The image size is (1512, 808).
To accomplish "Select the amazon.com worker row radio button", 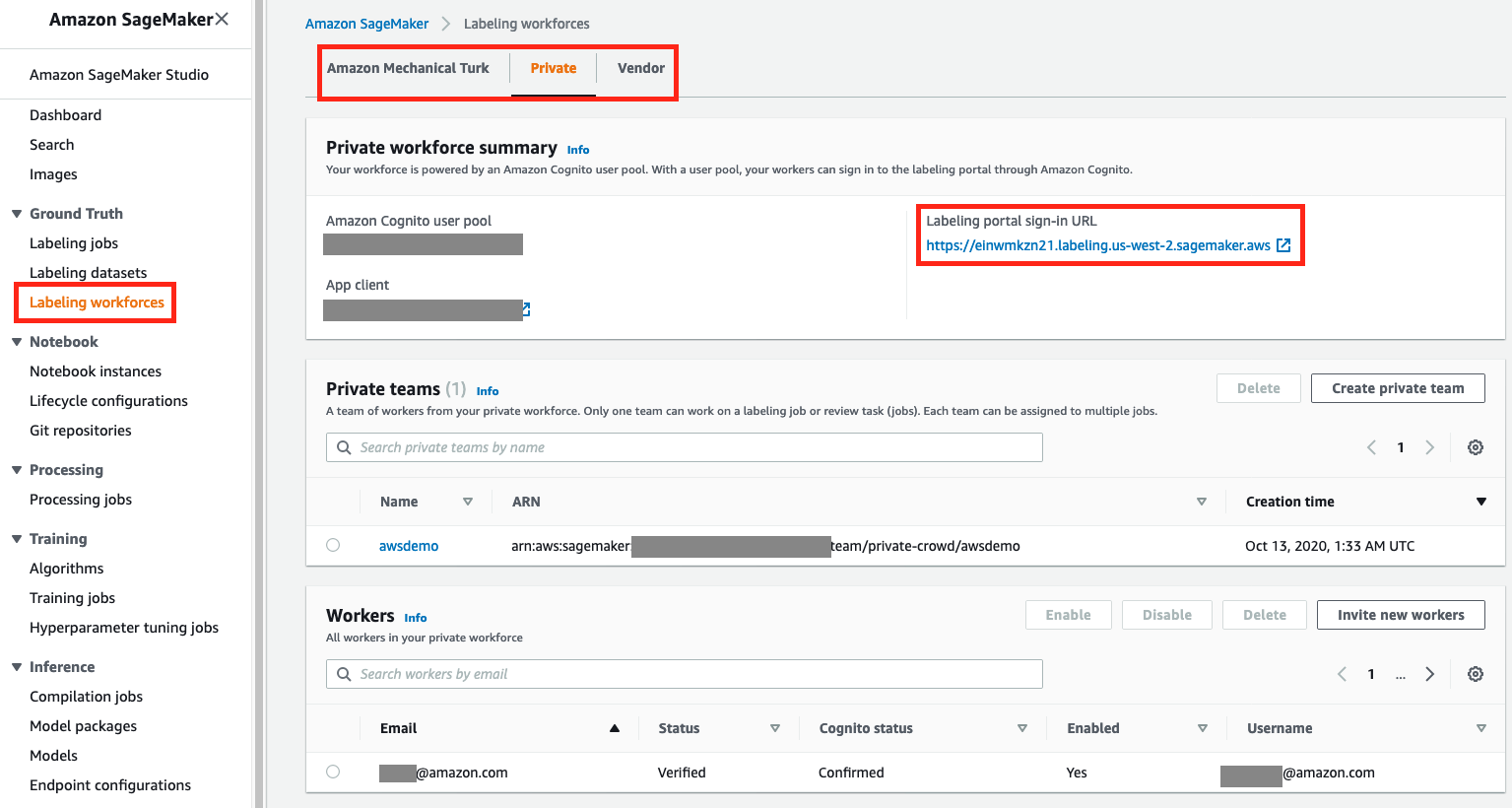I will click(x=333, y=772).
